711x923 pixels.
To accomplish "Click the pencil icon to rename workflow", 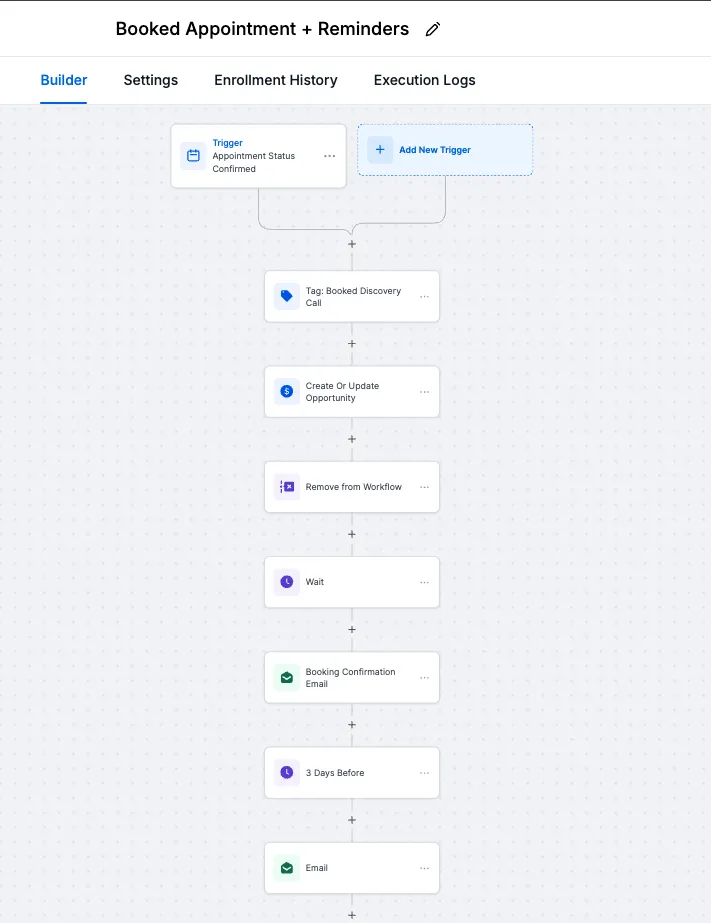I will (x=433, y=29).
